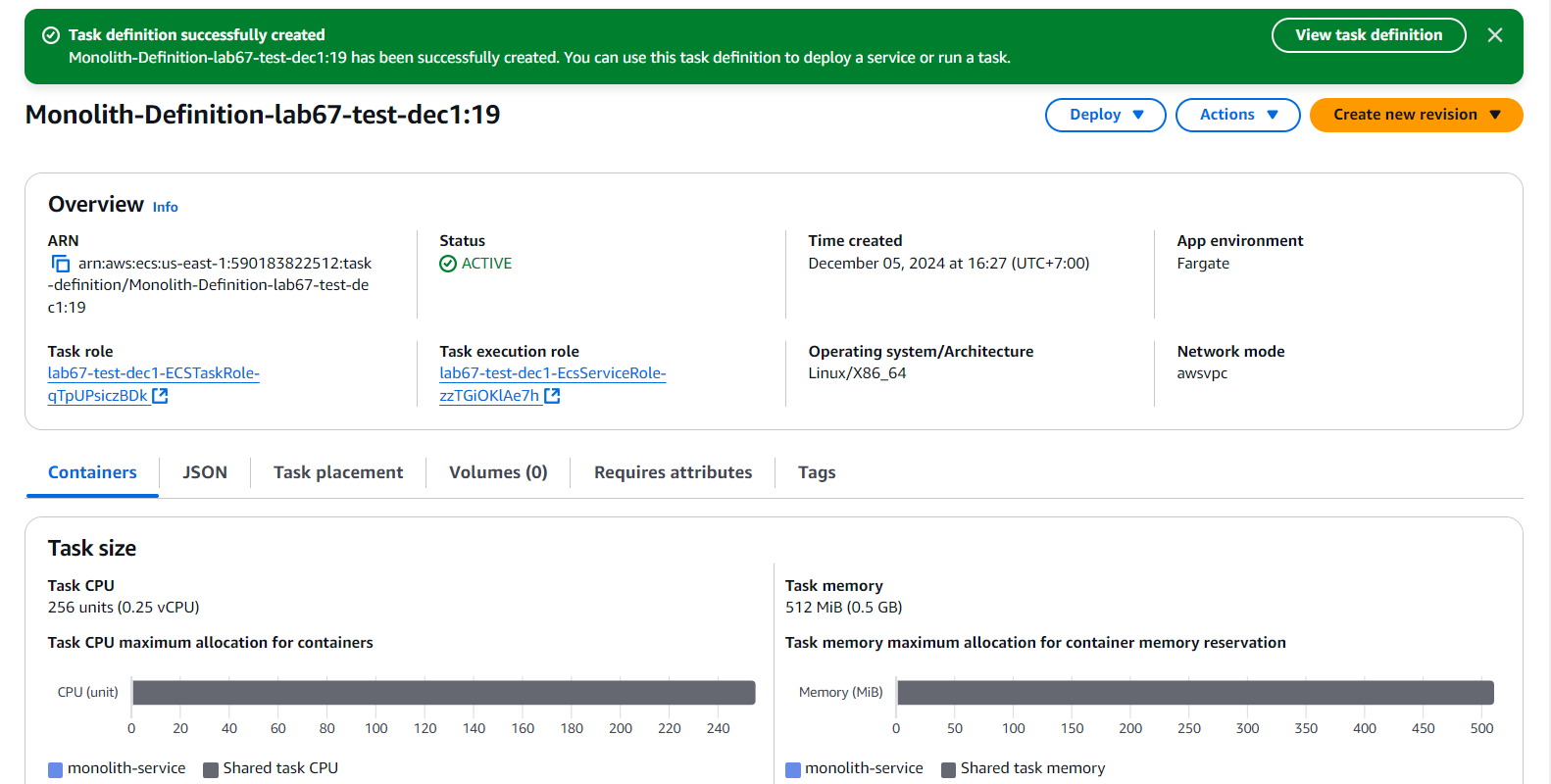
Task: Click the Fargate app environment value
Action: tap(1203, 264)
